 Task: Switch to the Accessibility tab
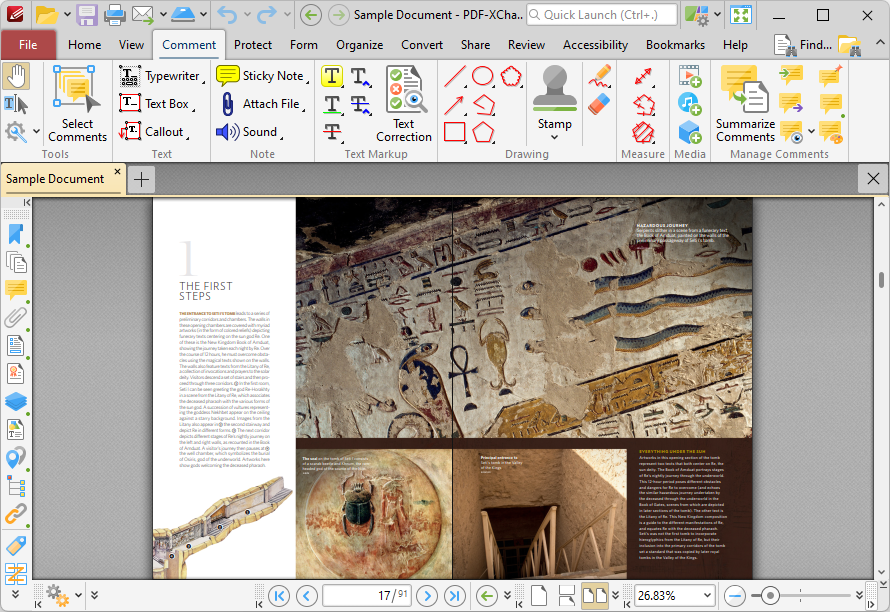595,45
